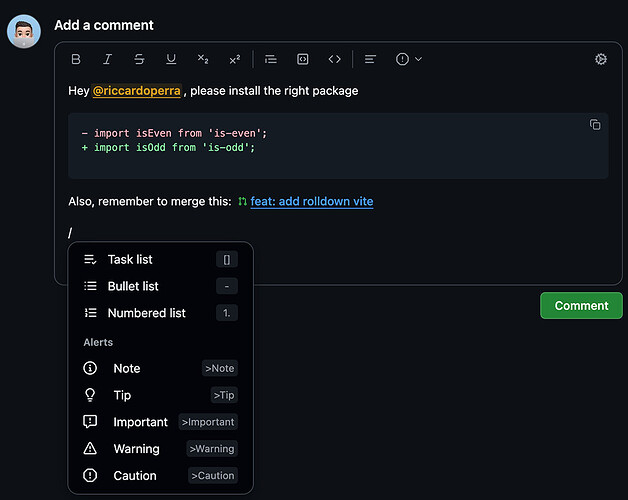Apply superscript formatting
This screenshot has height=500, width=628.
click(234, 59)
